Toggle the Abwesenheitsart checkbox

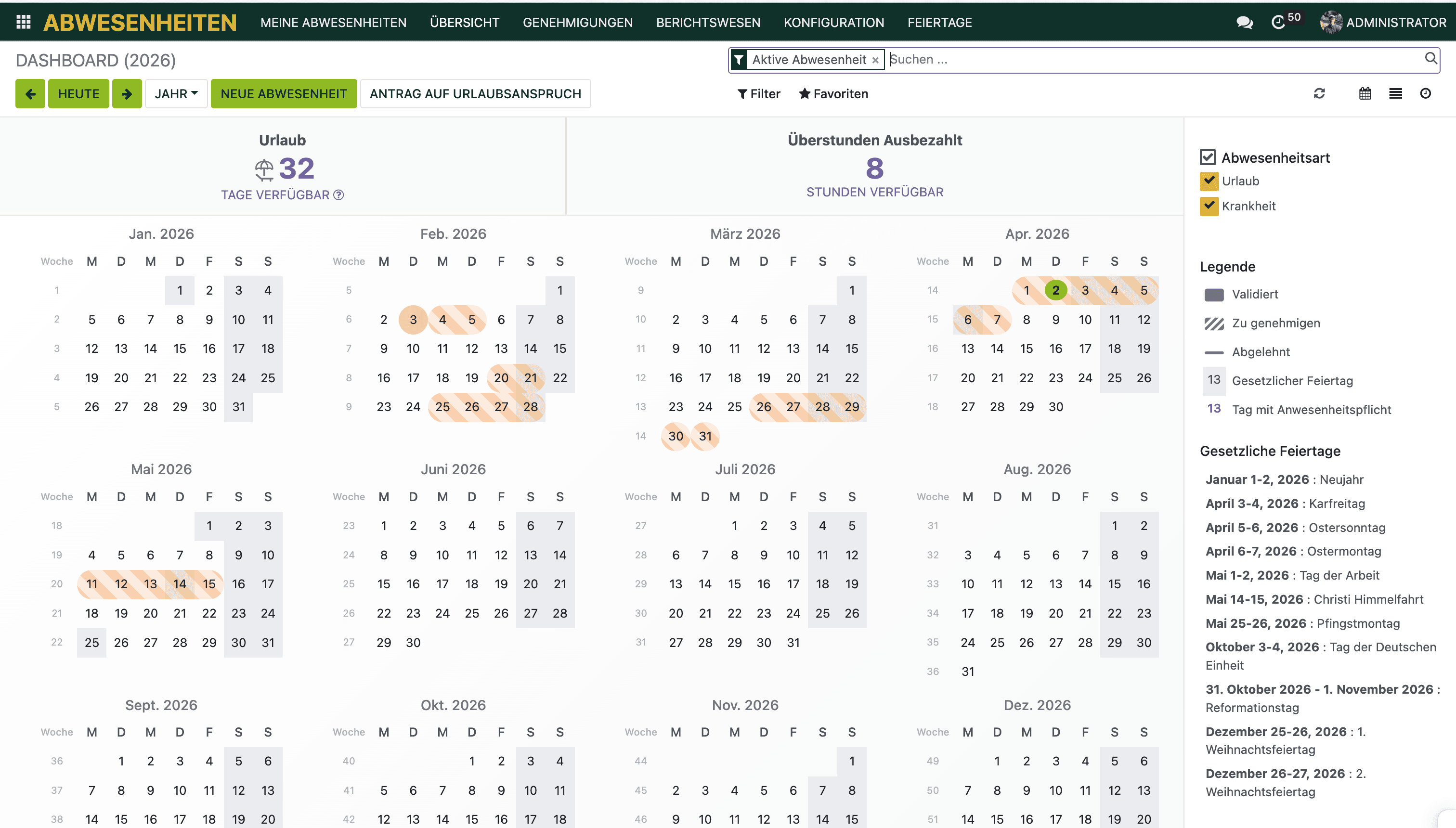(1208, 157)
